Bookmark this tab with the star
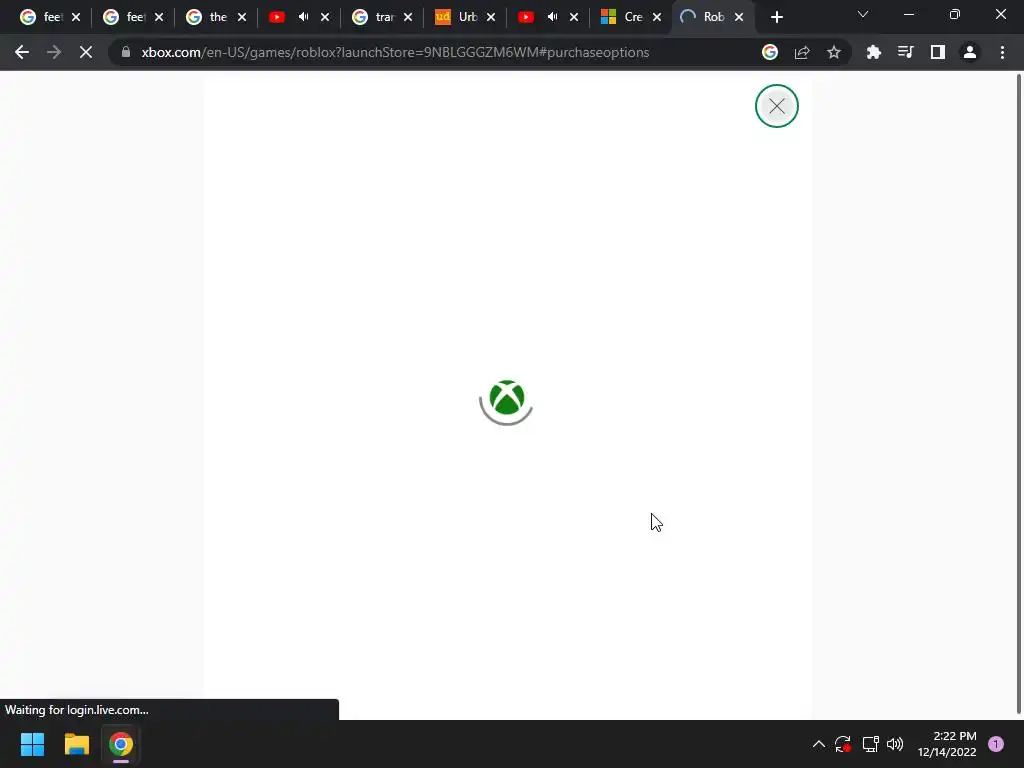The image size is (1024, 768). (834, 52)
